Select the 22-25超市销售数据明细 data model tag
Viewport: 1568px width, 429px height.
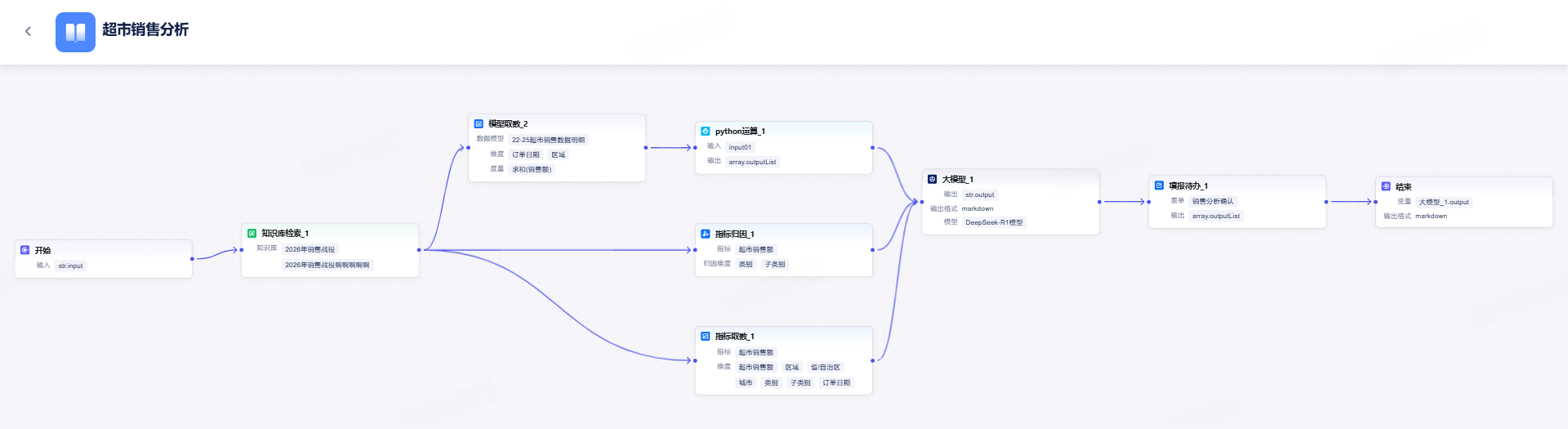[548, 140]
